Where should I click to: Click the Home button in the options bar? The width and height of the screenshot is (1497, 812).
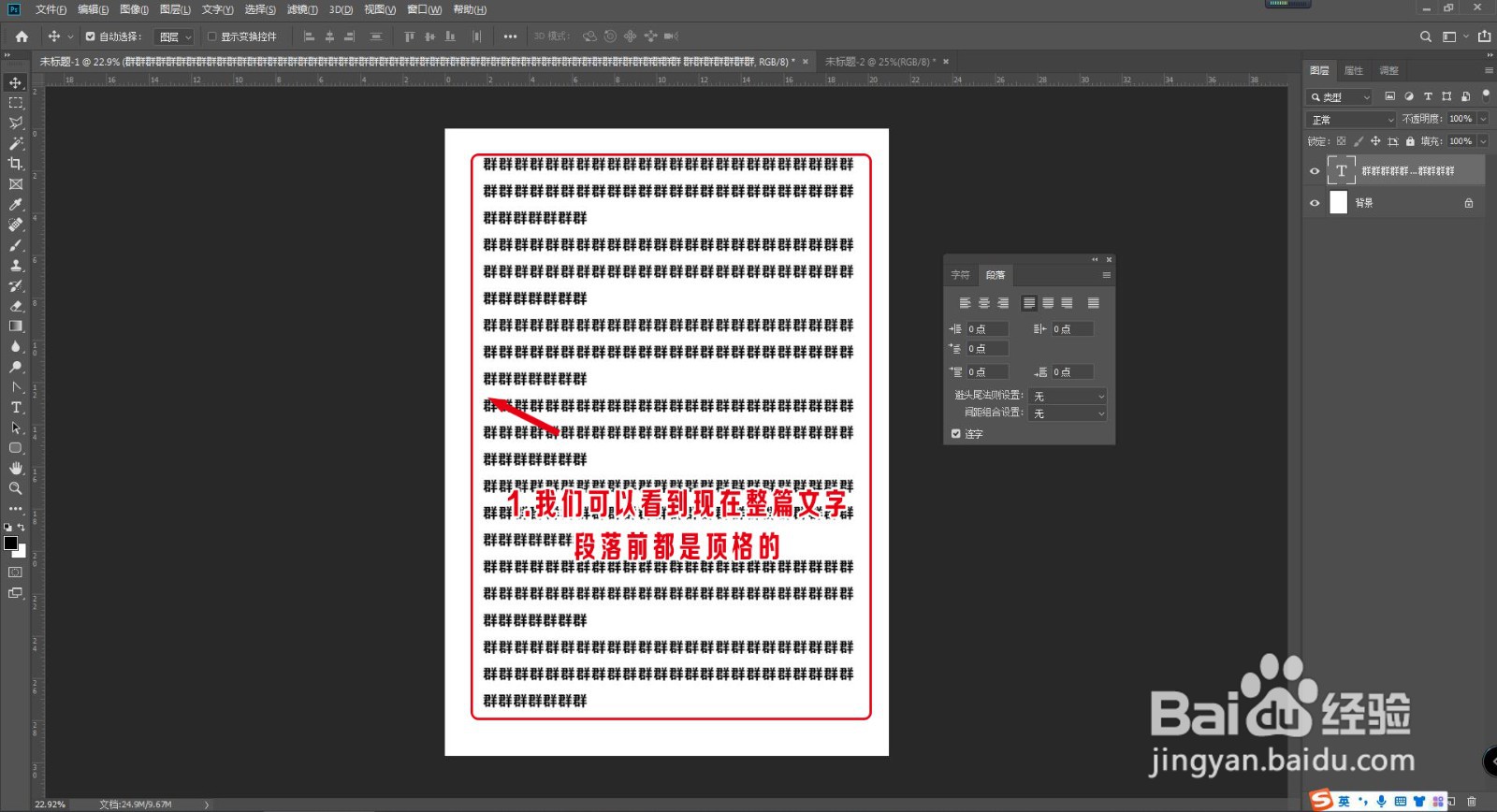point(22,36)
